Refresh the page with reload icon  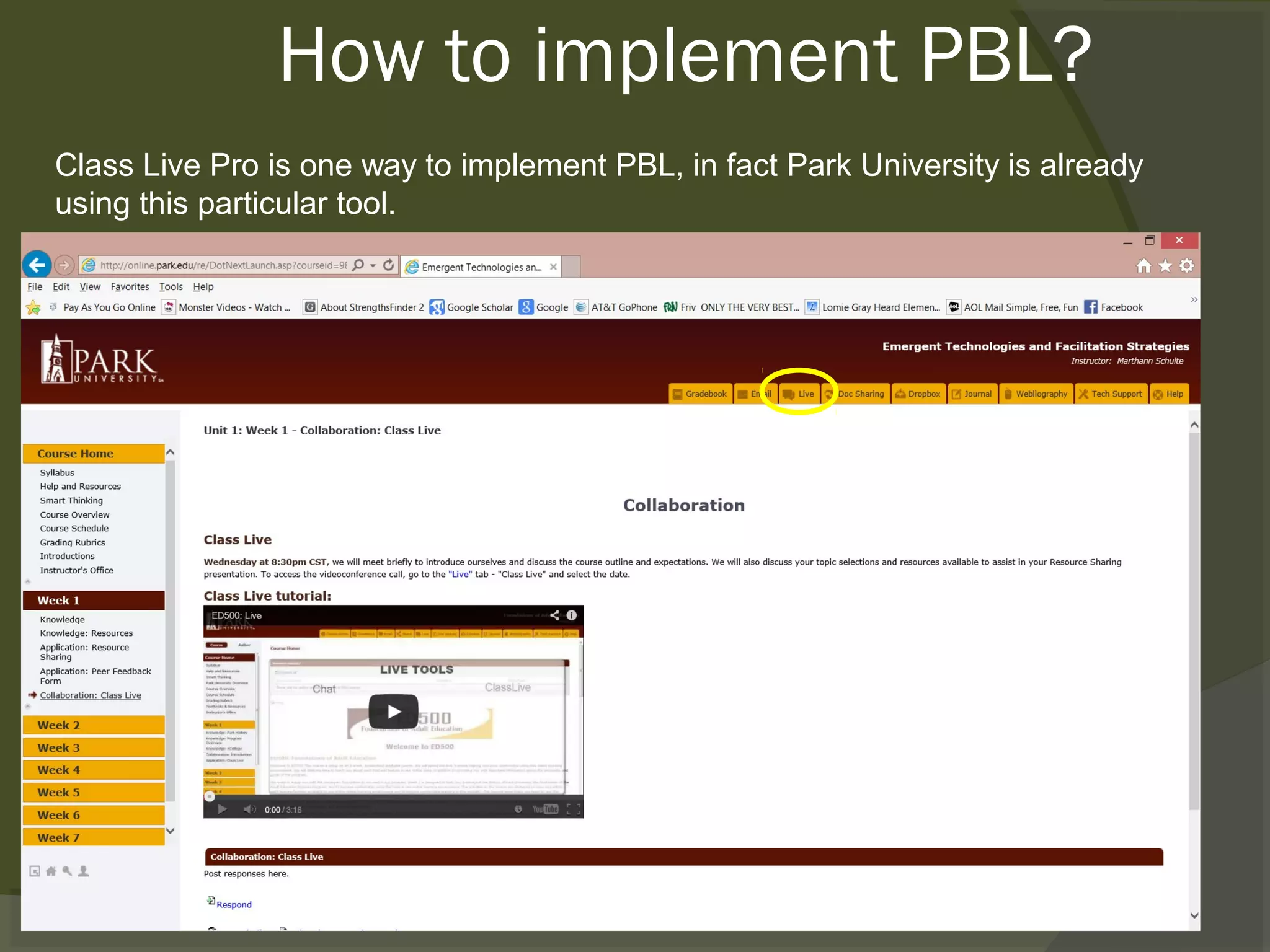[389, 265]
